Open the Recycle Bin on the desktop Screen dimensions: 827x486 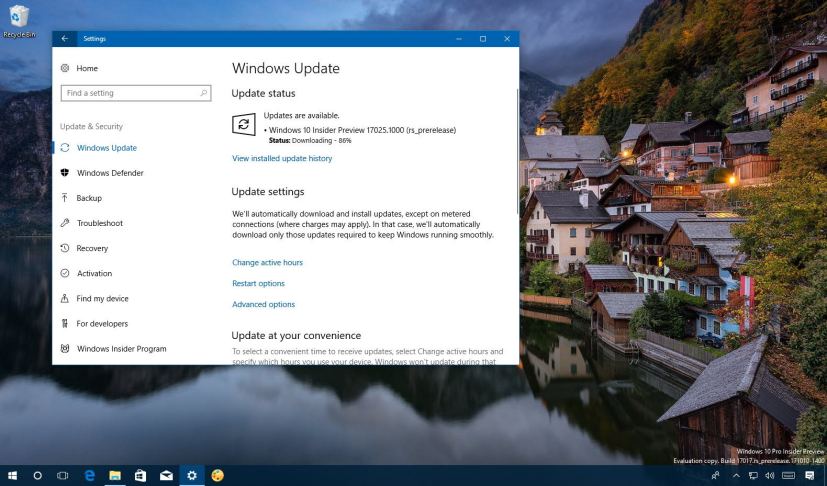tap(19, 22)
